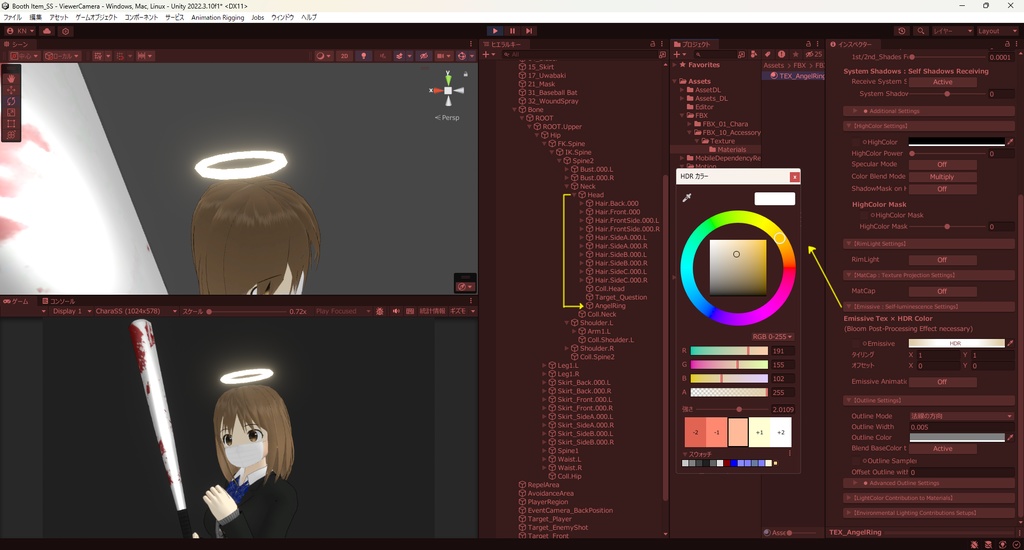Image resolution: width=1024 pixels, height=550 pixels.
Task: Select TEX_AngelRing material asset
Action: [x=797, y=76]
